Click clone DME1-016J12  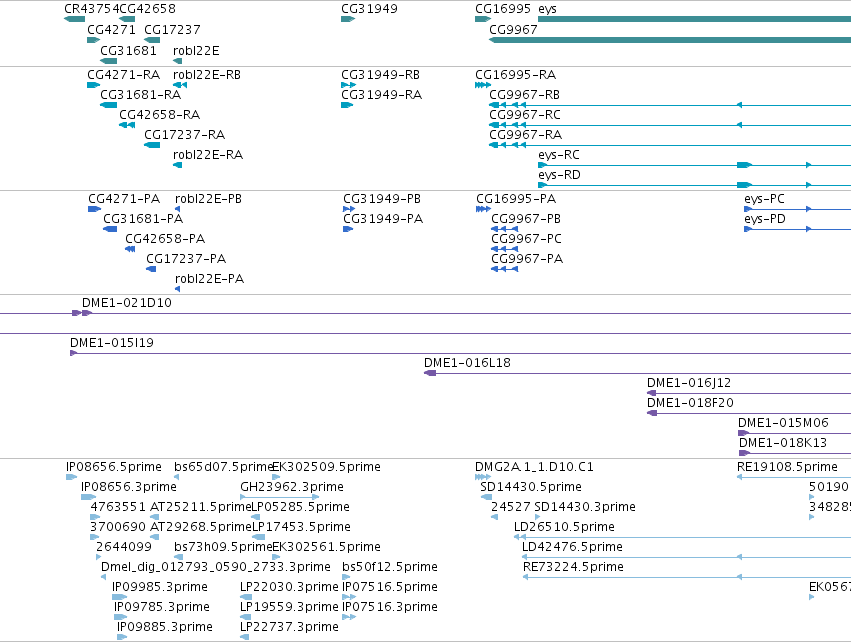[x=689, y=383]
